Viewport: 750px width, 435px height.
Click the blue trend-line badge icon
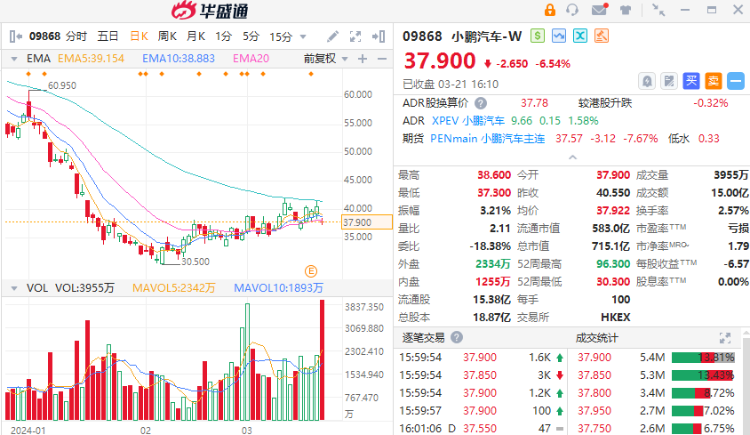click(x=559, y=36)
